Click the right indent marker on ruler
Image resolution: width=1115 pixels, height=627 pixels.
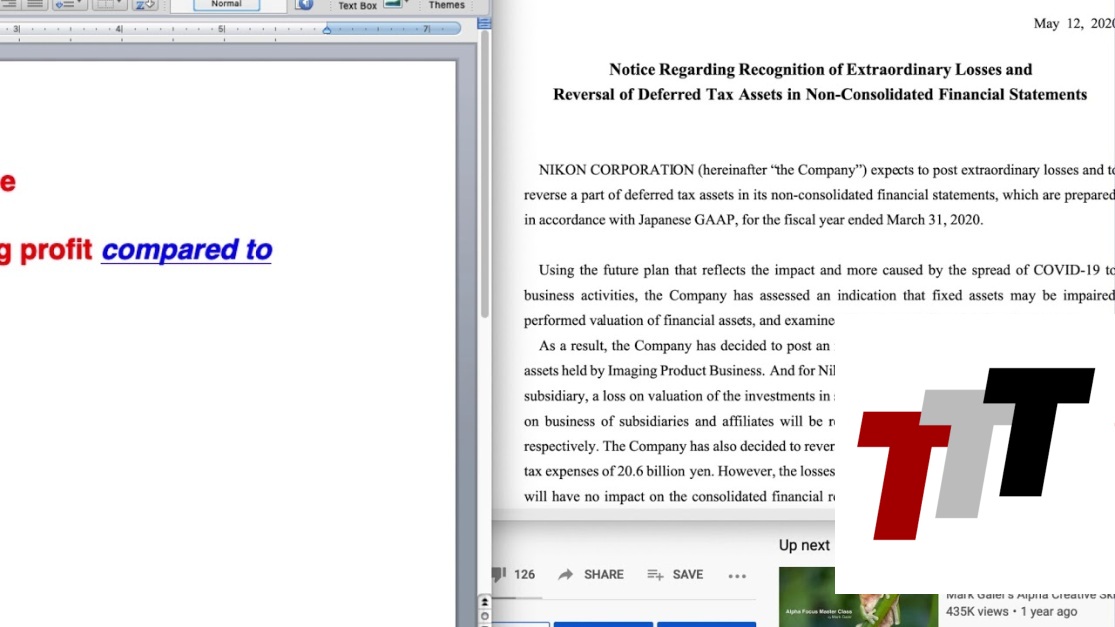click(327, 29)
